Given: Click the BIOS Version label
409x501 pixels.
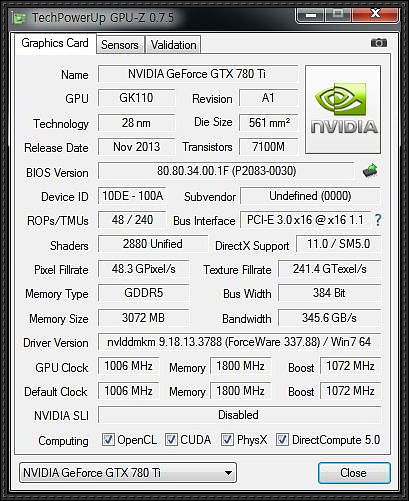Looking at the screenshot, I should coord(57,173).
